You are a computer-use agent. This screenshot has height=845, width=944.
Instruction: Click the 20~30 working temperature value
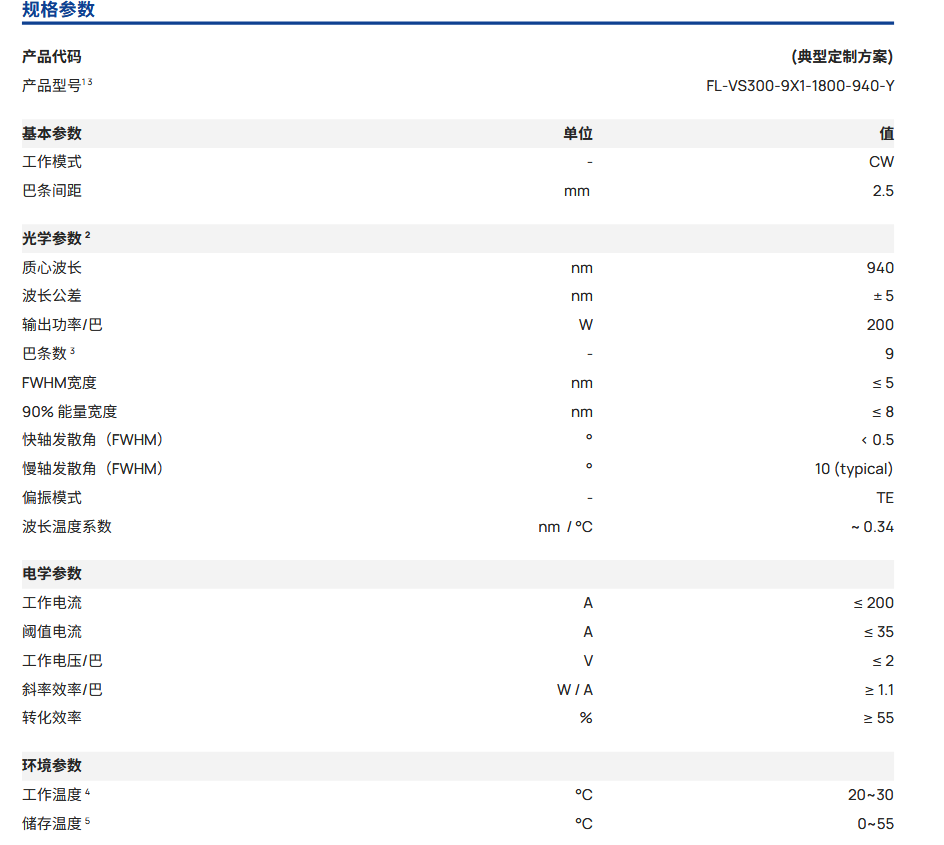[870, 795]
